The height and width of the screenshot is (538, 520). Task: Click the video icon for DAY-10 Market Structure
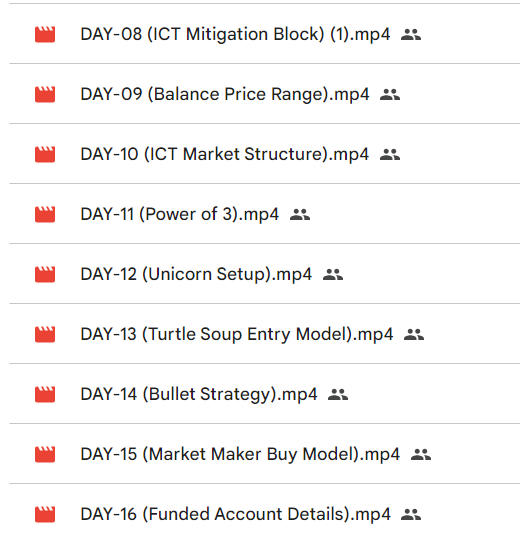pos(45,154)
